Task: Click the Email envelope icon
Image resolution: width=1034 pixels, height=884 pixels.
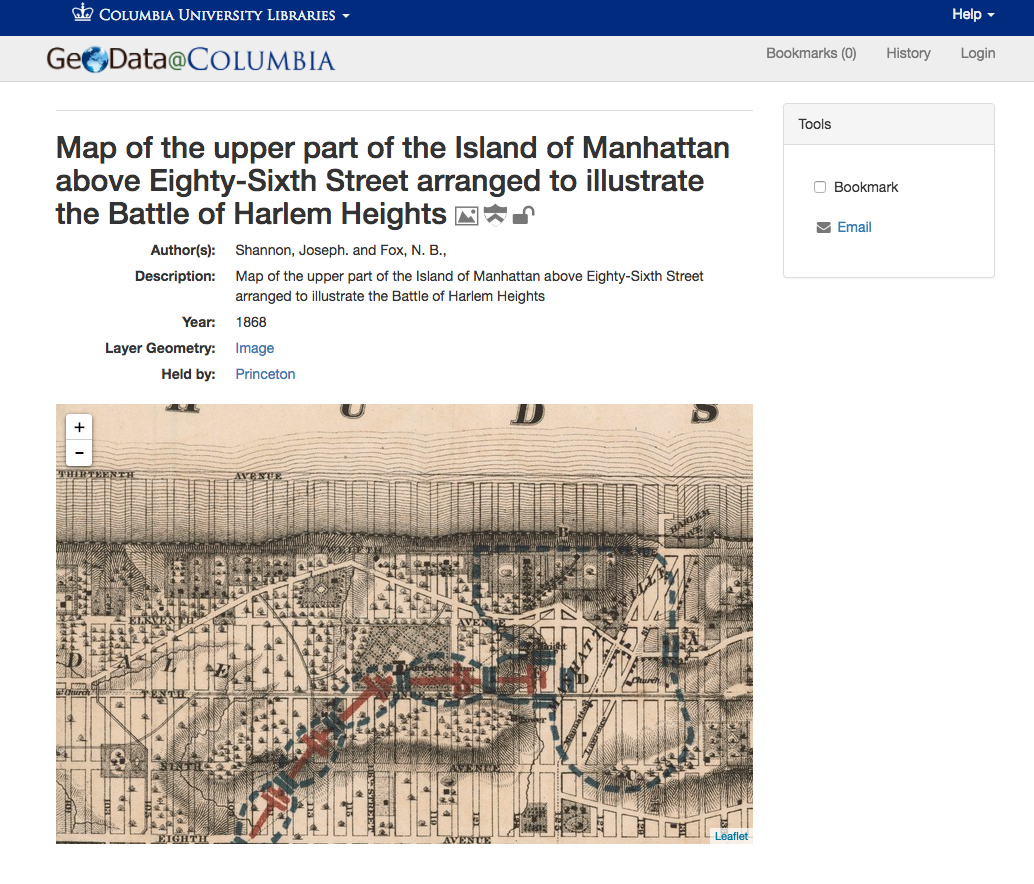Action: (x=824, y=227)
